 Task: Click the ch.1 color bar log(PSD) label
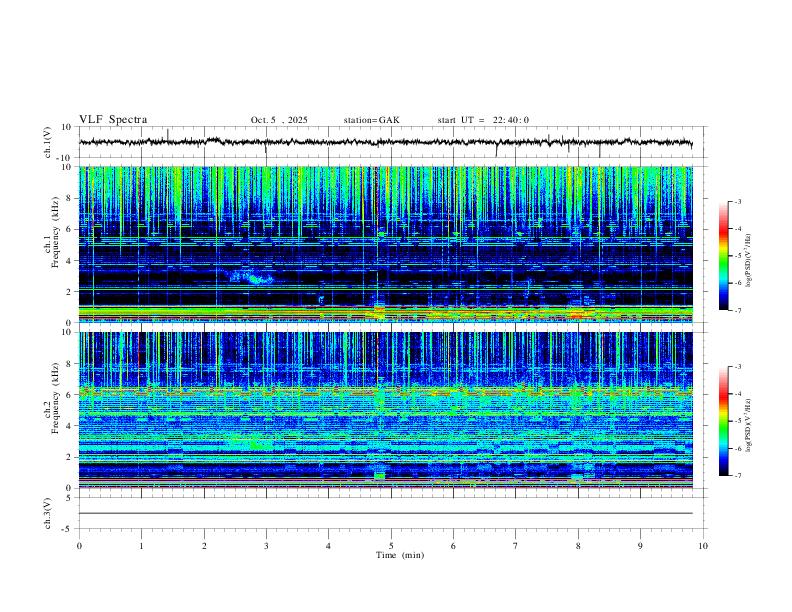[x=748, y=260]
